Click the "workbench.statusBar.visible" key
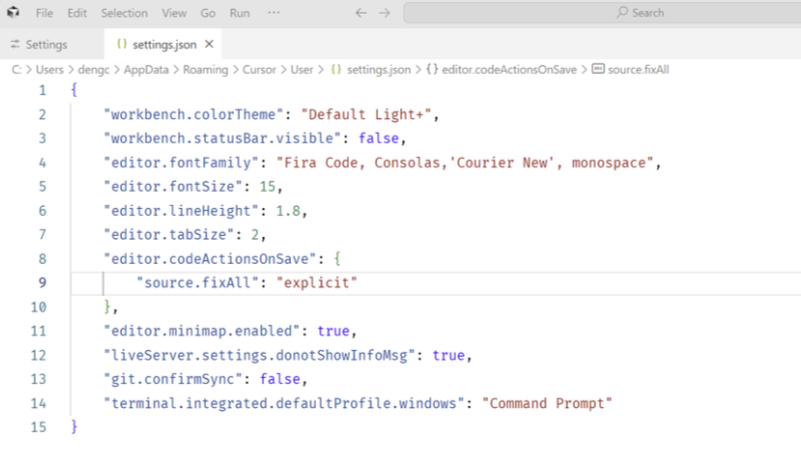Screen dimensions: 801x474 pyautogui.click(x=222, y=138)
